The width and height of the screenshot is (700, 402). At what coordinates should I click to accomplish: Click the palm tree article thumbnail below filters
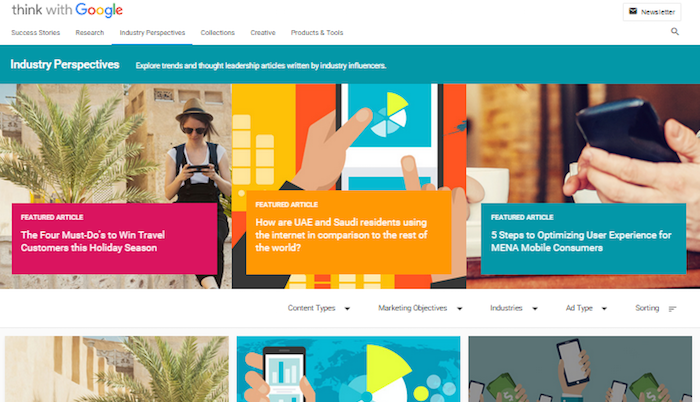point(117,369)
